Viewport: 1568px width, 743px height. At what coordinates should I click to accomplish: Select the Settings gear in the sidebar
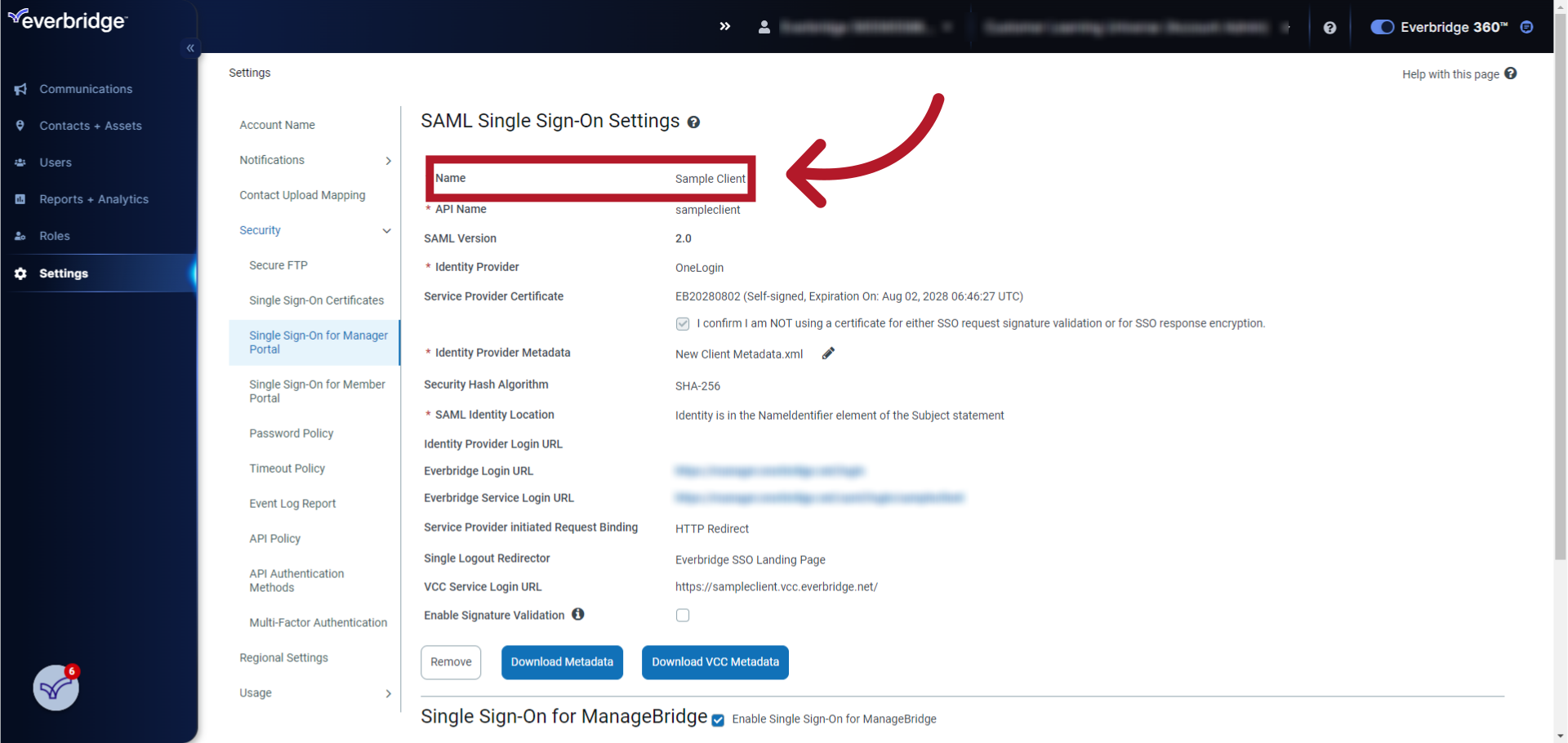(20, 274)
